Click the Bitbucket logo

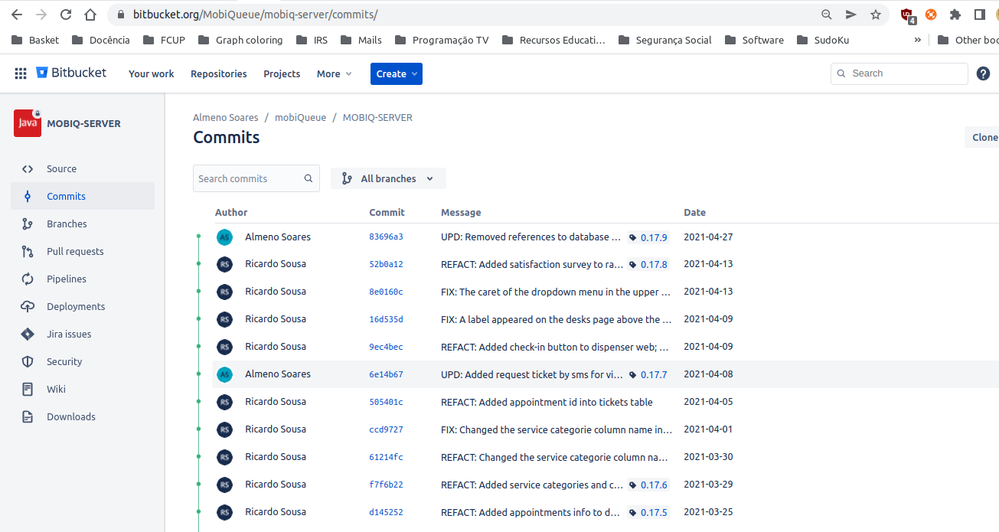point(71,73)
